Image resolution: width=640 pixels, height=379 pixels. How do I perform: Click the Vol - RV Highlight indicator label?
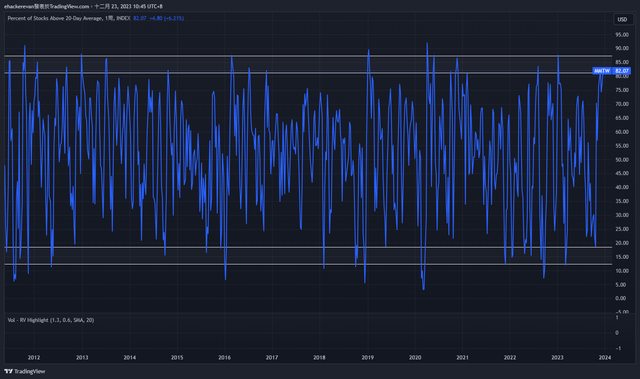tap(51, 320)
